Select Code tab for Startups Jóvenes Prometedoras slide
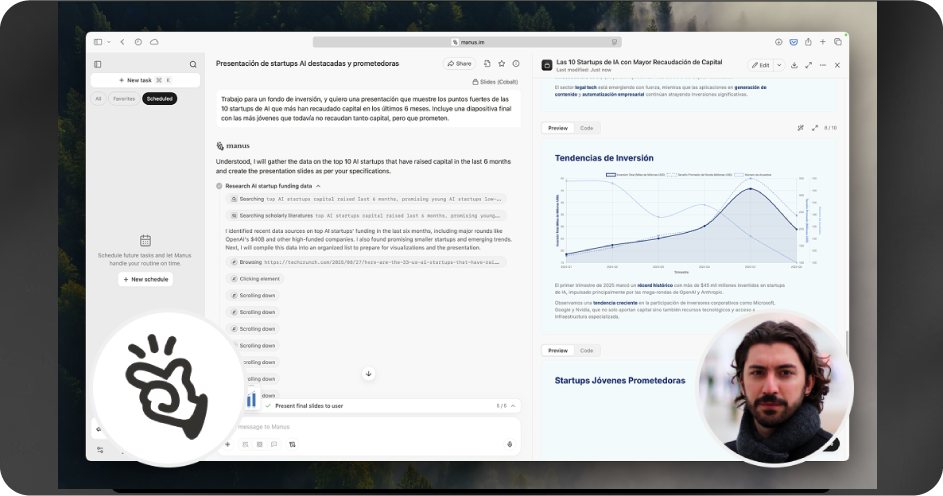Viewport: 943px width, 496px height. pos(586,351)
